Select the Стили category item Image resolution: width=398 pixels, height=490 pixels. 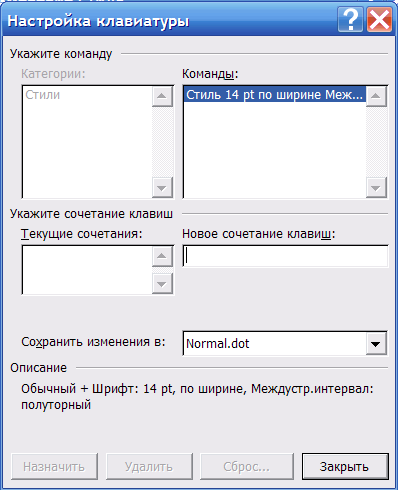pos(43,95)
